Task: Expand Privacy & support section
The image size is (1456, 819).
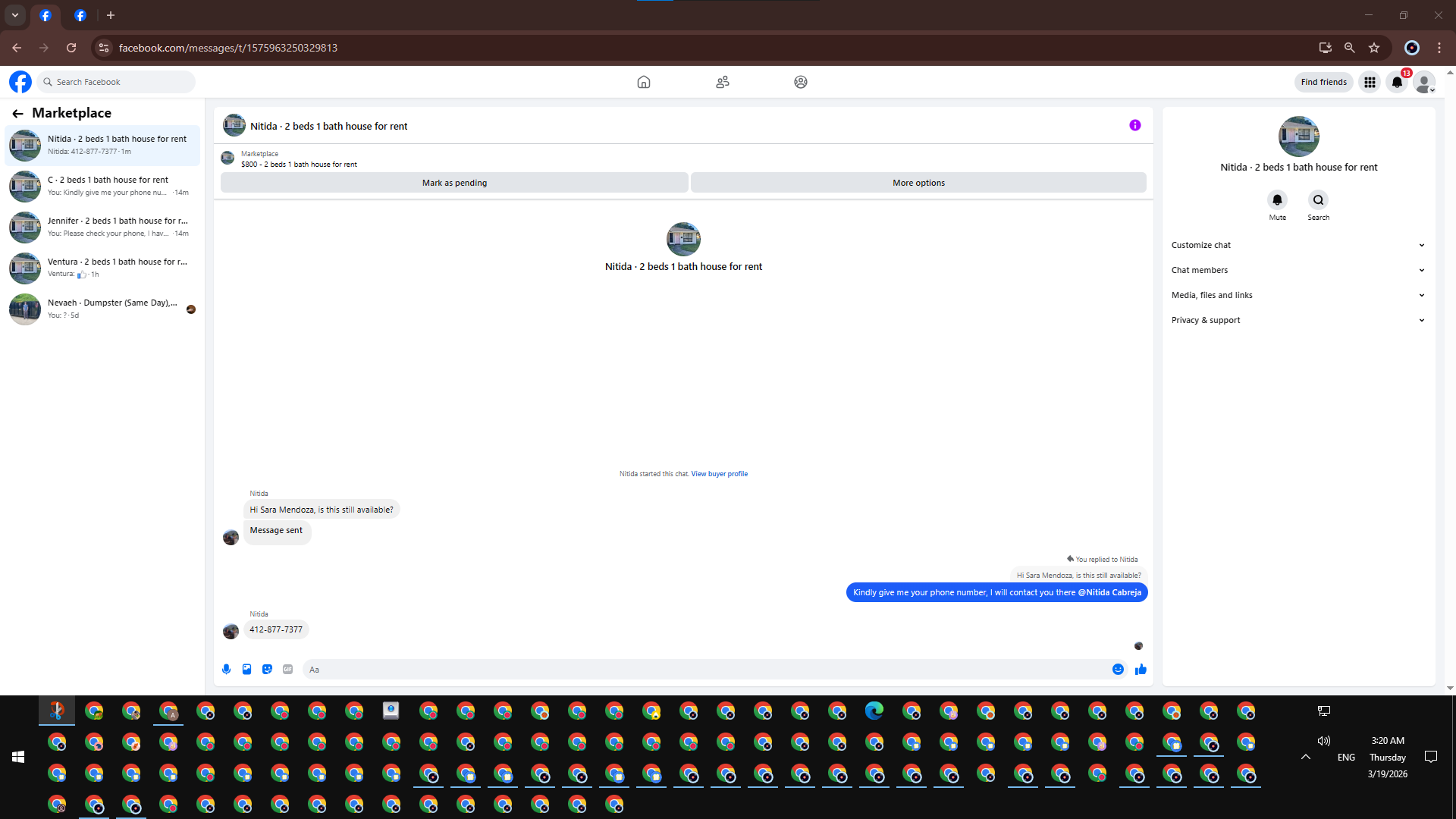Action: (x=1298, y=320)
